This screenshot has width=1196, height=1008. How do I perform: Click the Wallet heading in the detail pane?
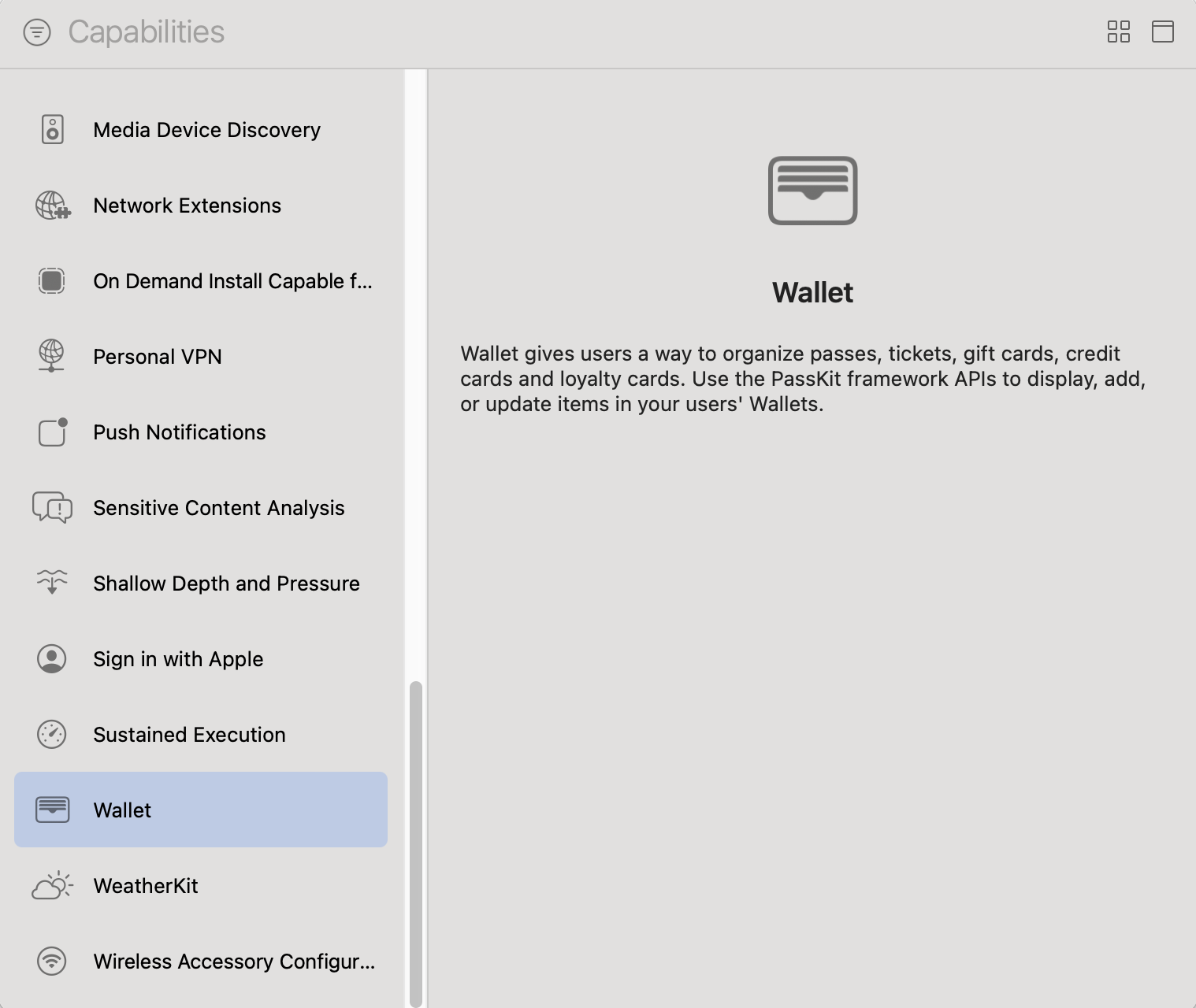click(813, 293)
